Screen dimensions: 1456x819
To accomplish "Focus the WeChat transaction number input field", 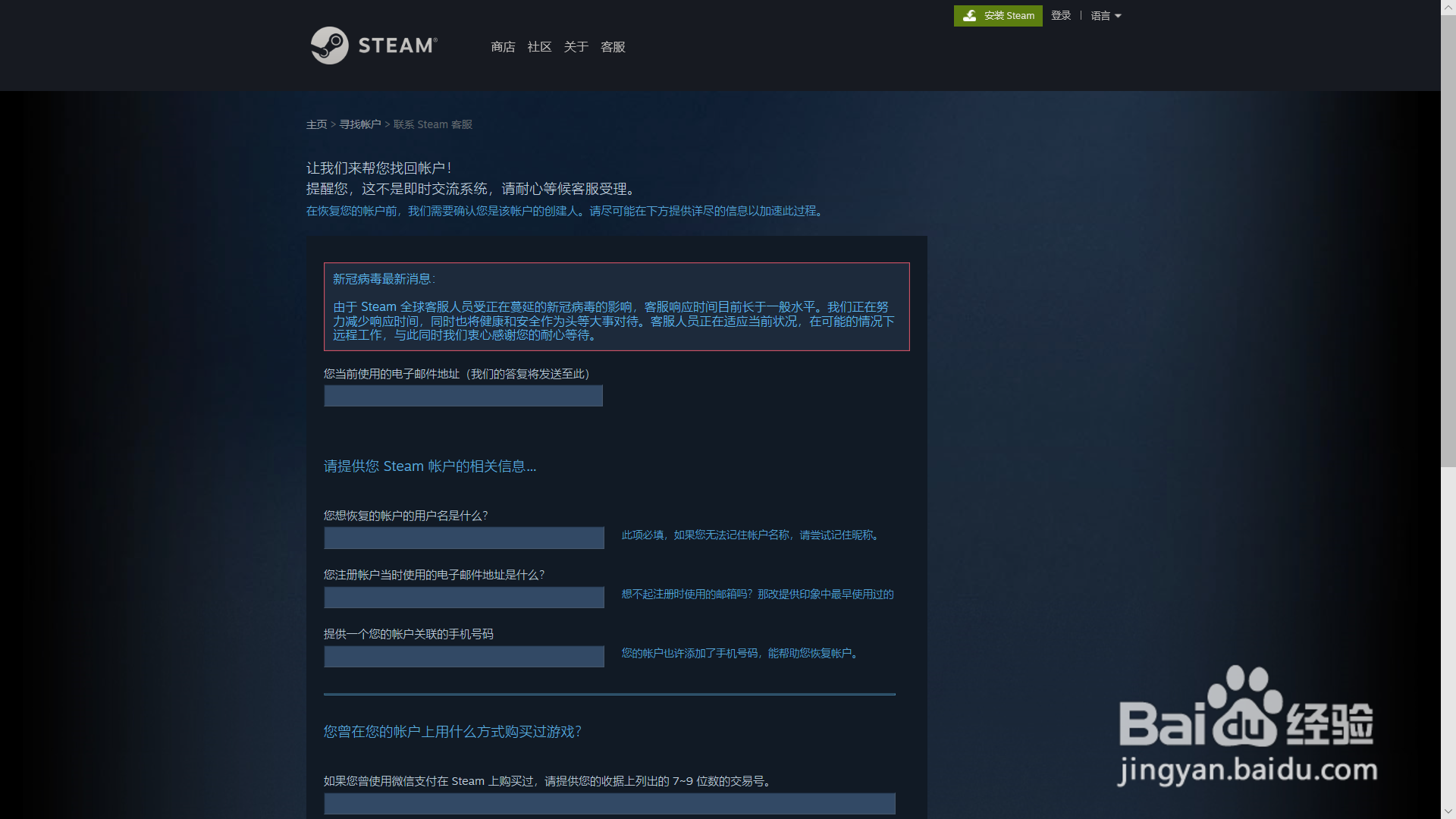I will 610,804.
